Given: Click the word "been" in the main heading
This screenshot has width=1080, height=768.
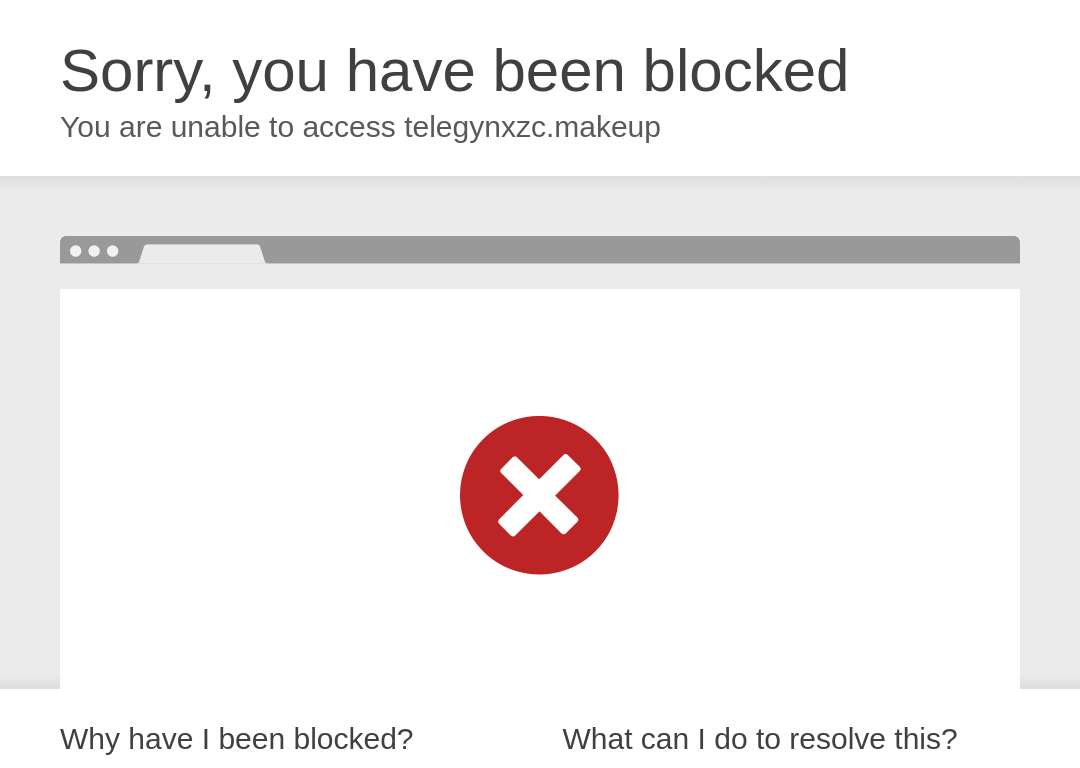Looking at the screenshot, I should 559,70.
